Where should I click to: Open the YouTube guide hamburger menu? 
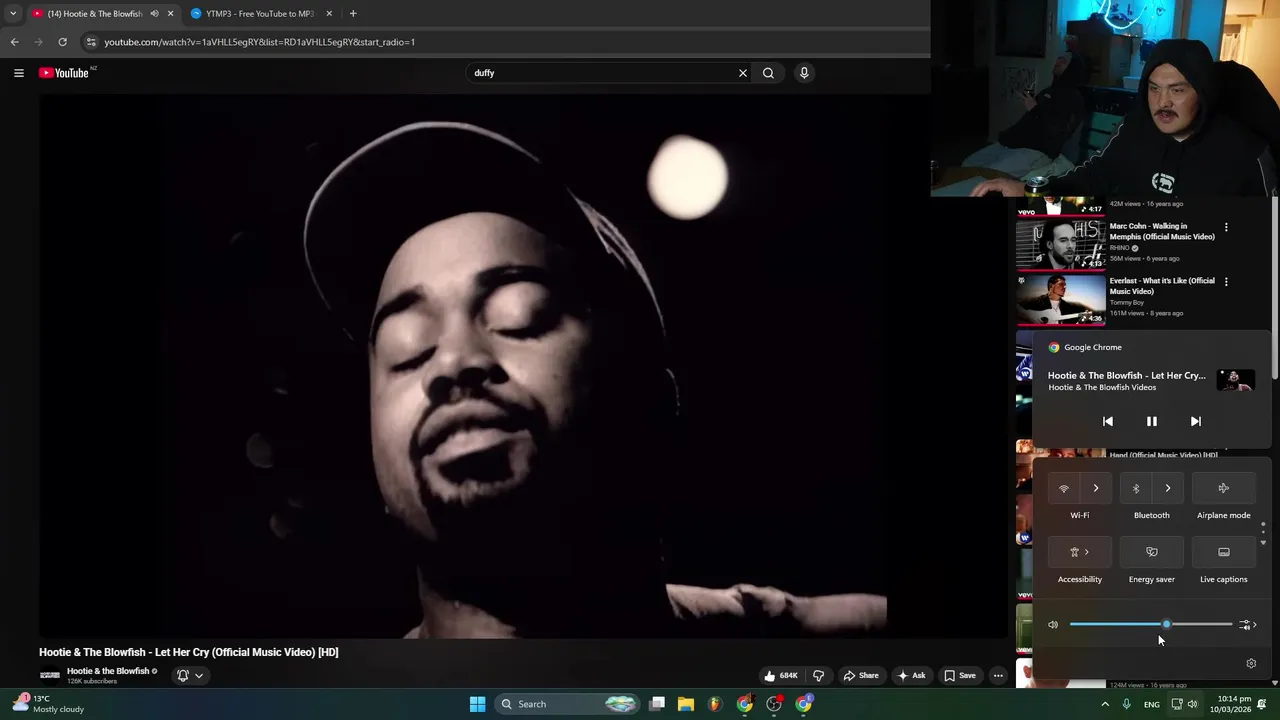point(18,73)
